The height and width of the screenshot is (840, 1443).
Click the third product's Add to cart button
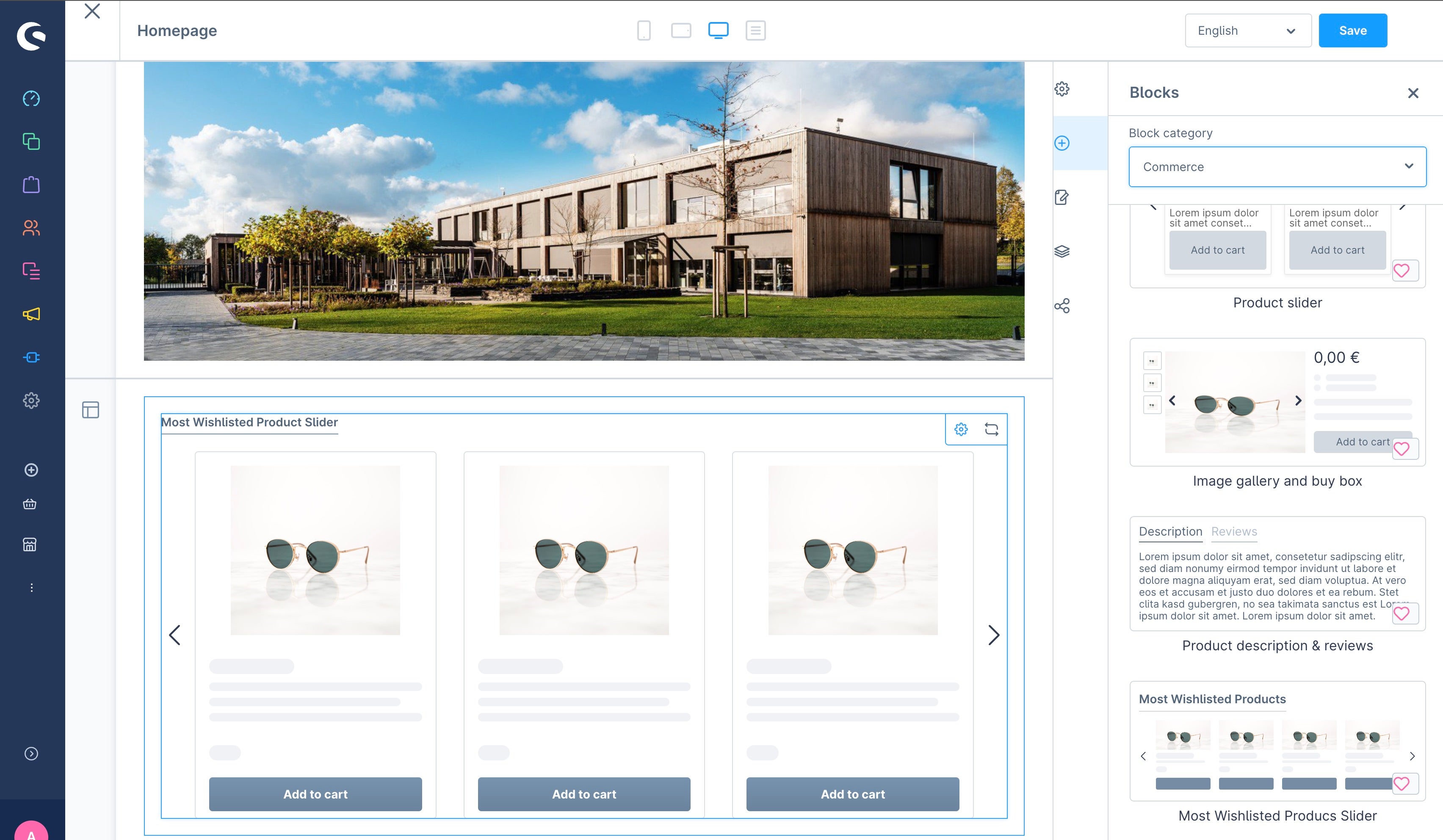point(853,794)
